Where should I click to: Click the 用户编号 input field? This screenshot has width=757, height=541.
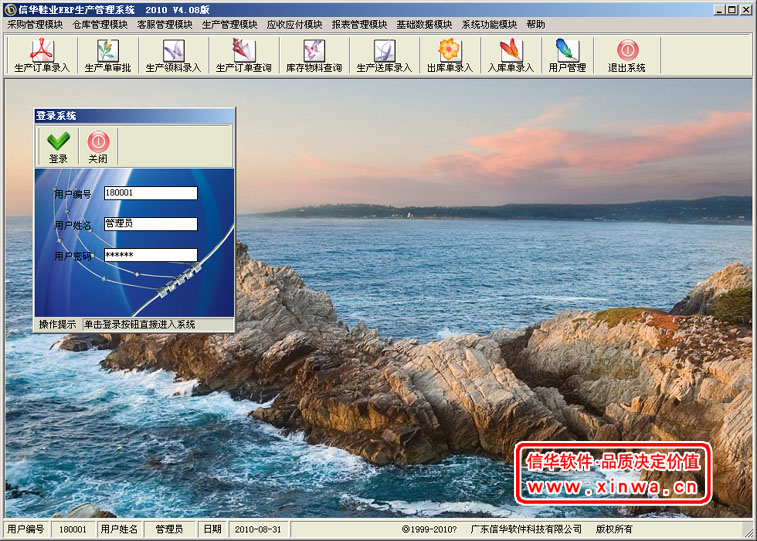tap(151, 193)
